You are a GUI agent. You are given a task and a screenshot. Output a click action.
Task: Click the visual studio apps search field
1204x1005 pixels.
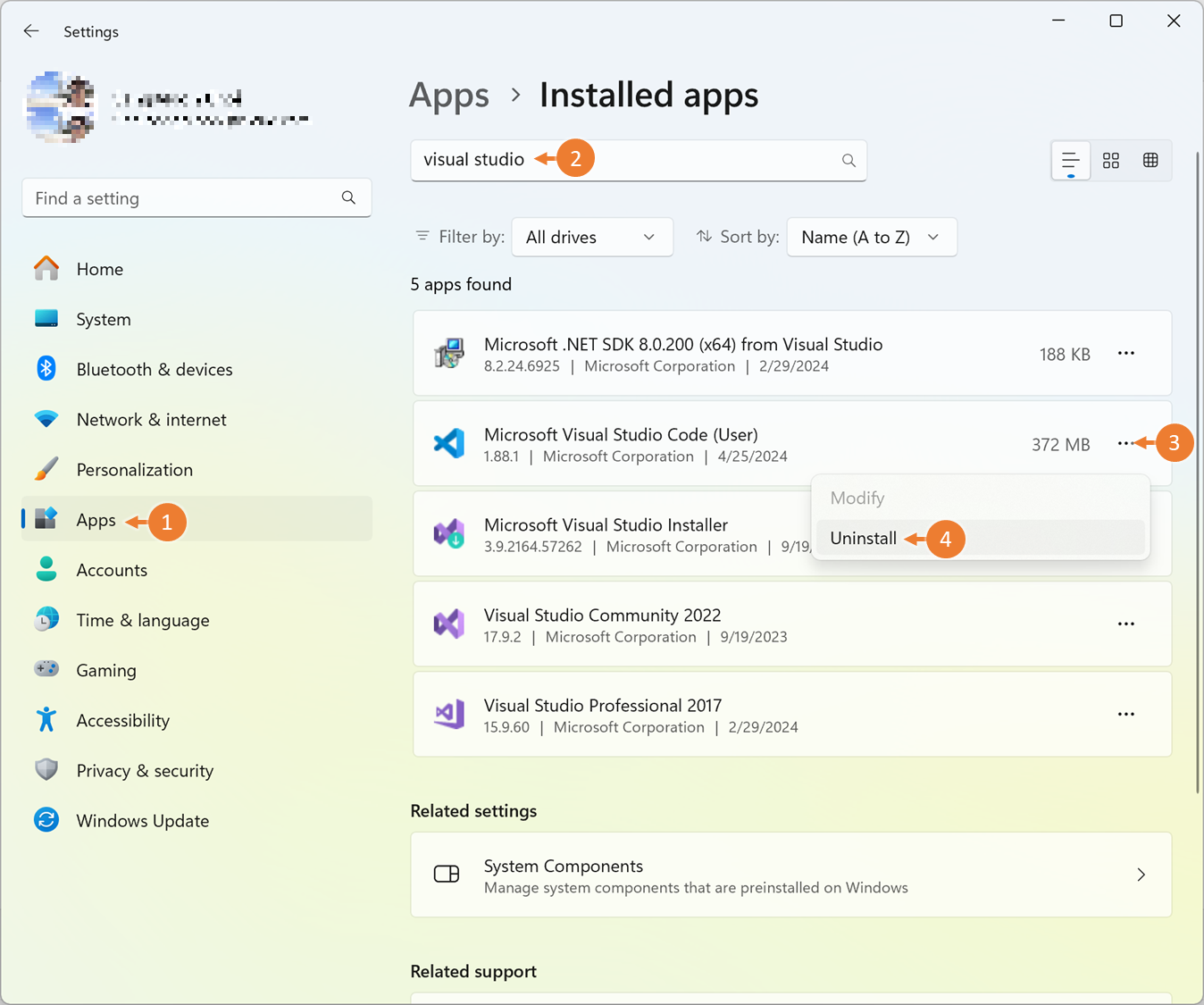point(639,160)
